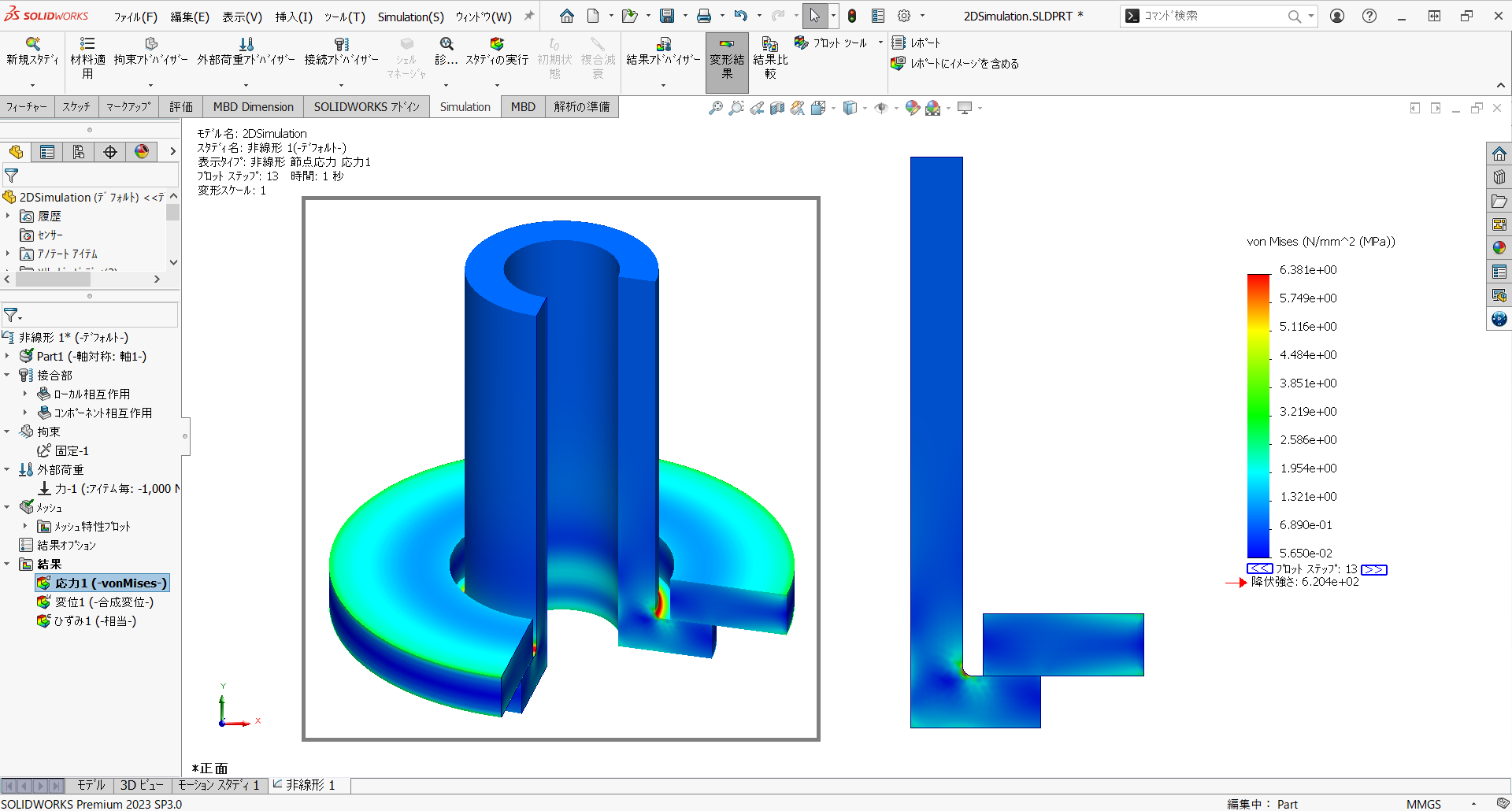Open FeatureManager design tree tab icon
Screen dimensions: 1512x811
16,152
